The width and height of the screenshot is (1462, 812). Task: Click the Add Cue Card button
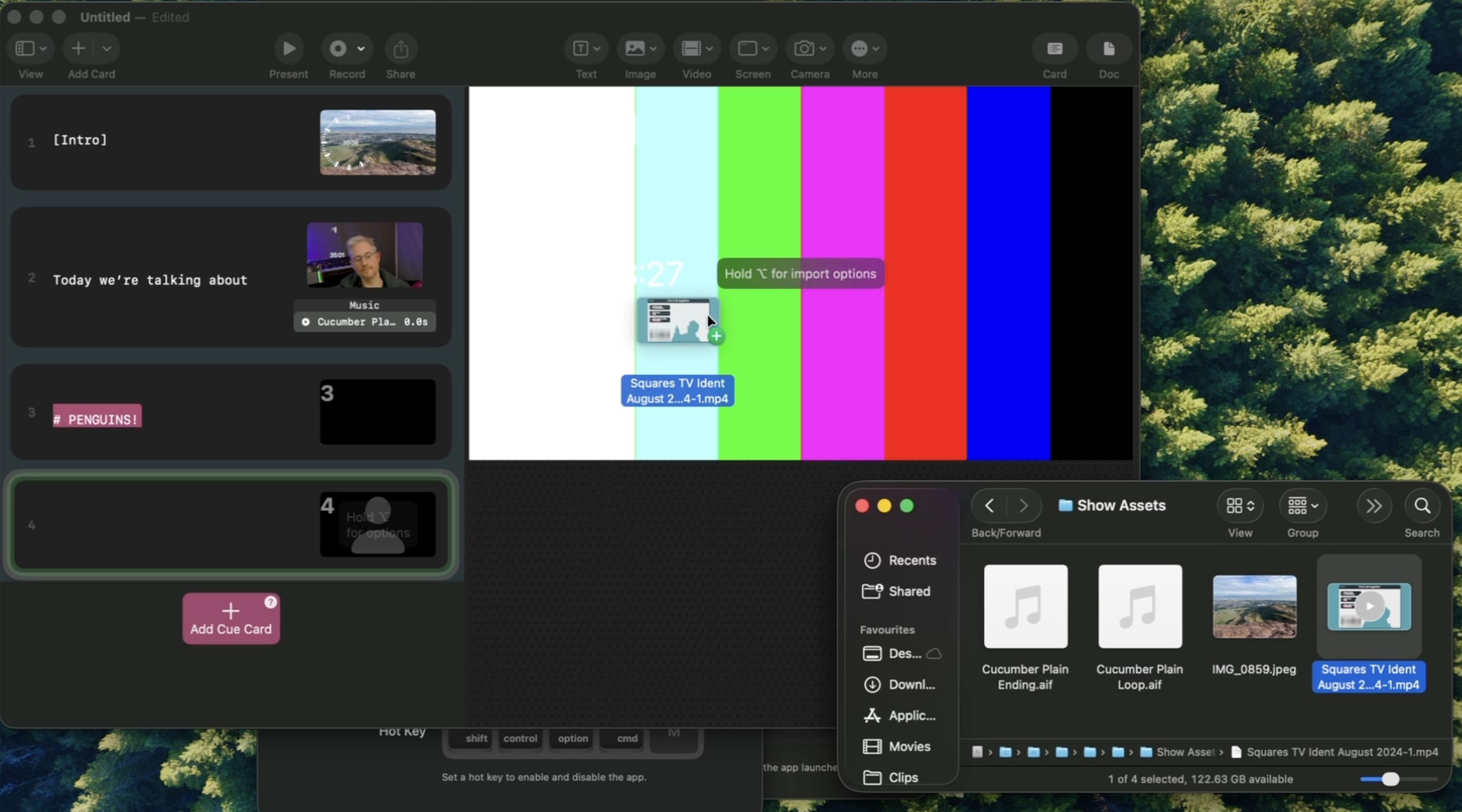coord(231,618)
